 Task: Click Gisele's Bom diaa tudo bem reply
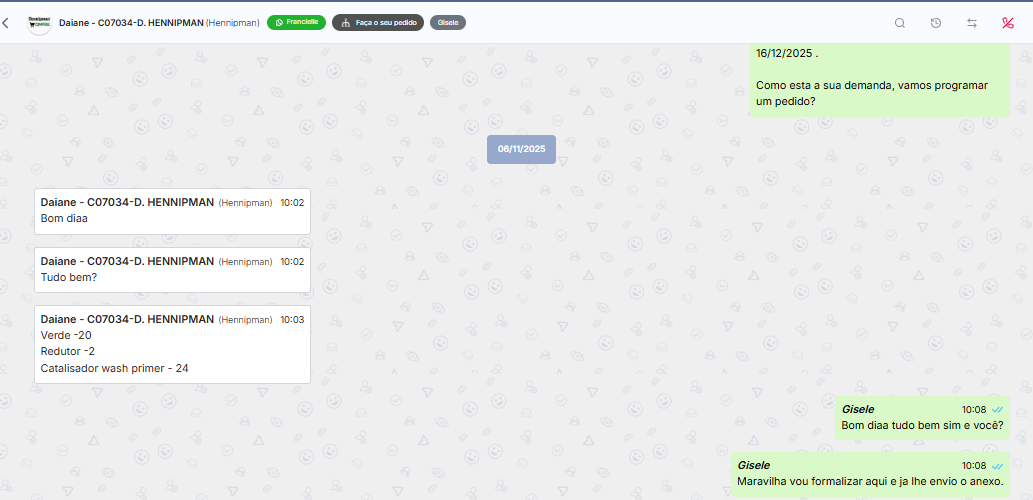pos(922,418)
